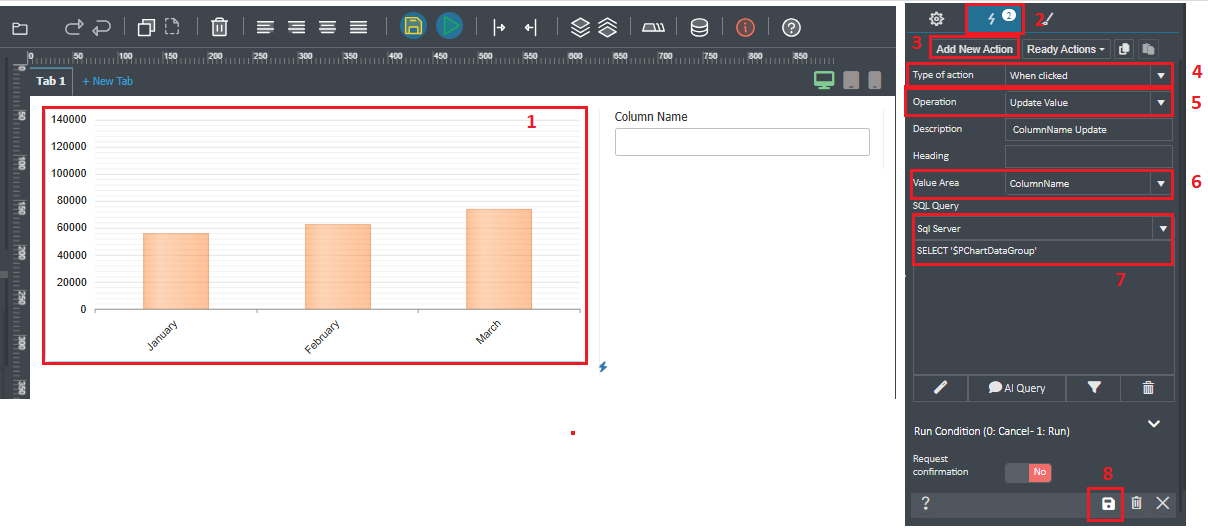Screen dimensions: 1208x531
Task: Run the form with the green play icon
Action: [449, 27]
